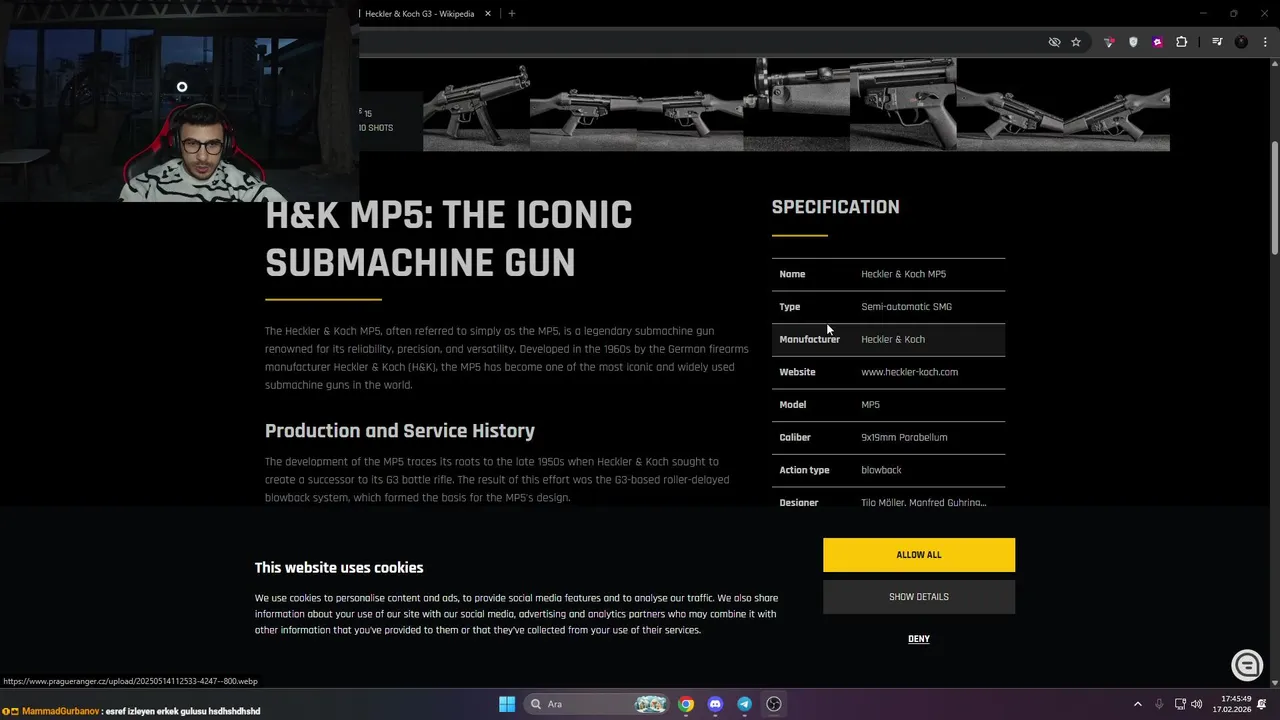Open the Chrome profile avatar
The image size is (1280, 720).
pos(1241,42)
